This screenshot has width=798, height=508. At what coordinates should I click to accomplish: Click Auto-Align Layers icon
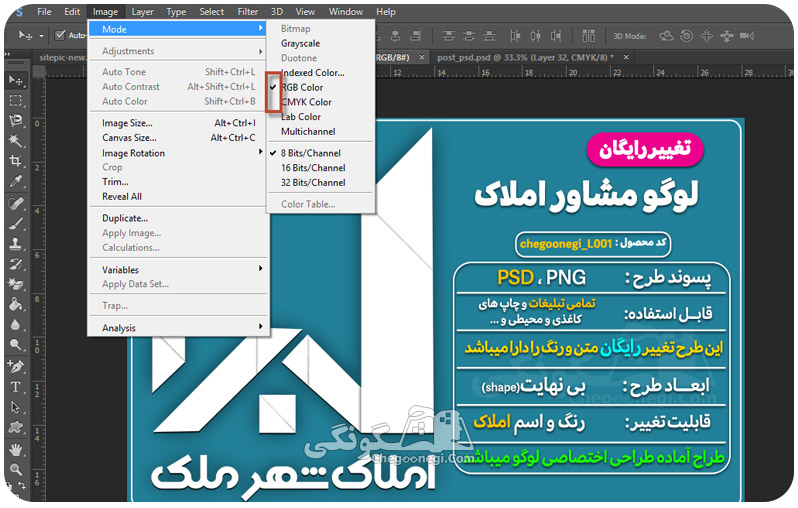[x=588, y=36]
